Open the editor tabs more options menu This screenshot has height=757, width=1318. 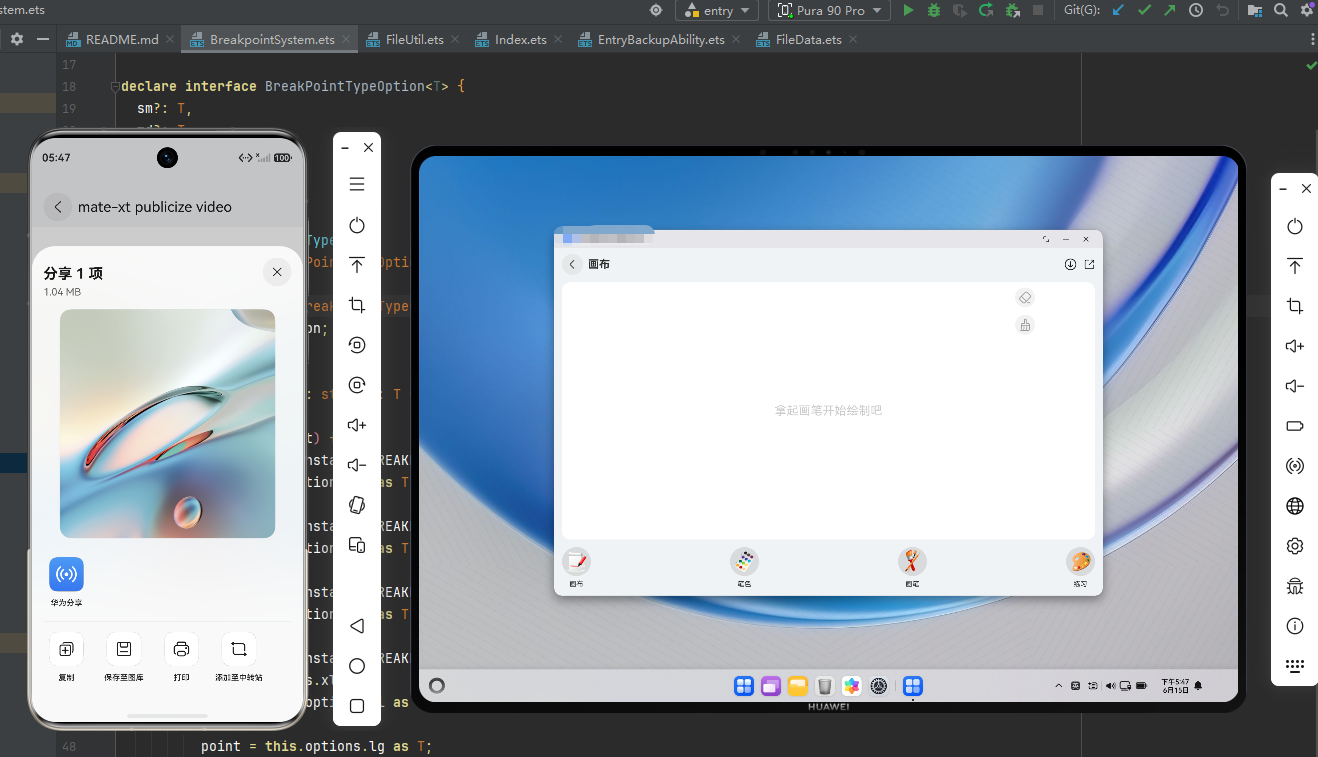point(1312,40)
